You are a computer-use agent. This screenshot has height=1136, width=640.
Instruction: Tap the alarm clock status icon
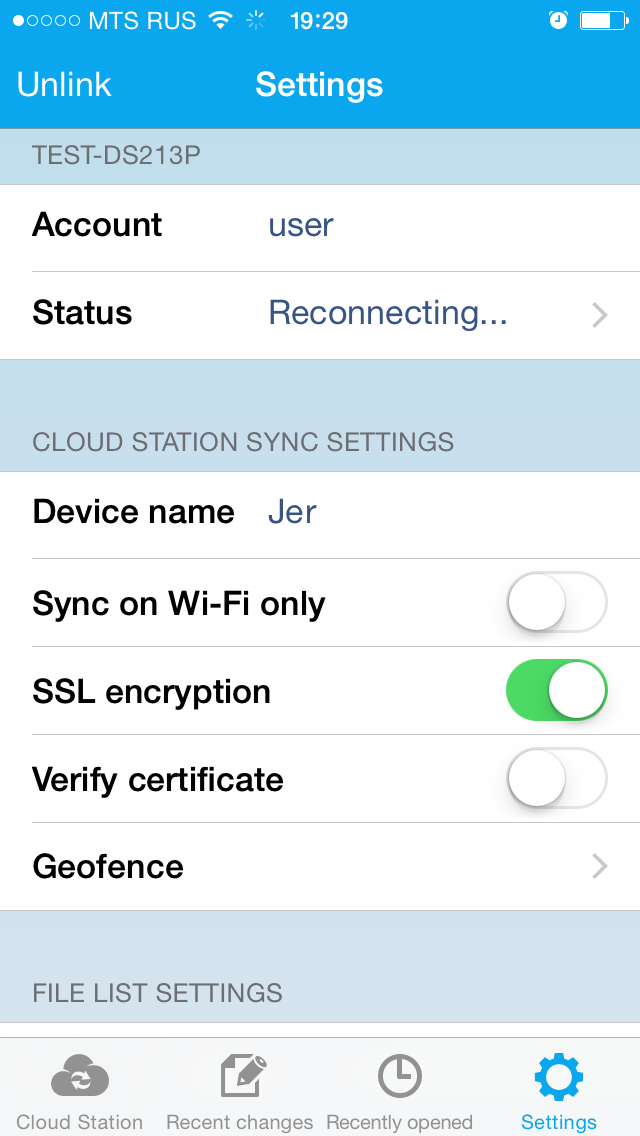558,21
